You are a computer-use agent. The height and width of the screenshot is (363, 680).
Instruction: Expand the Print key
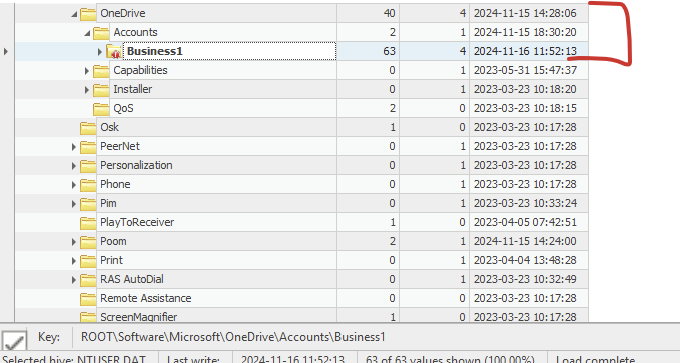(74, 261)
